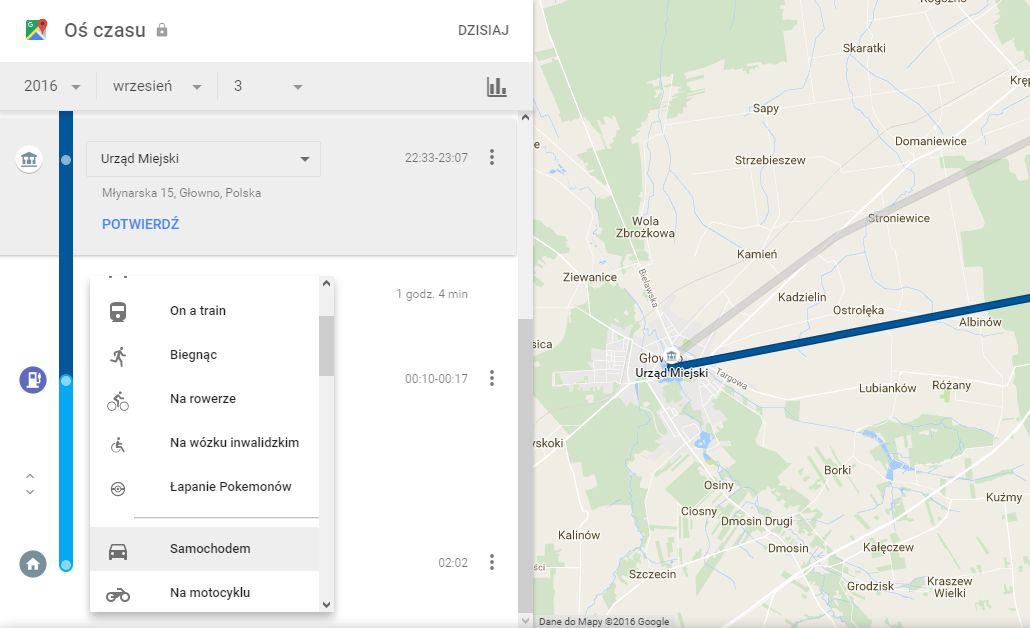Open more options for 00:10-00:17 entry

[492, 378]
